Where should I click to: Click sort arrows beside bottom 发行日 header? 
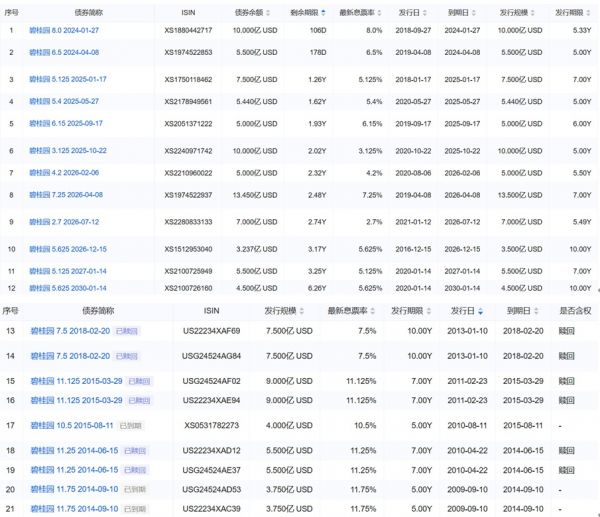coord(480,311)
